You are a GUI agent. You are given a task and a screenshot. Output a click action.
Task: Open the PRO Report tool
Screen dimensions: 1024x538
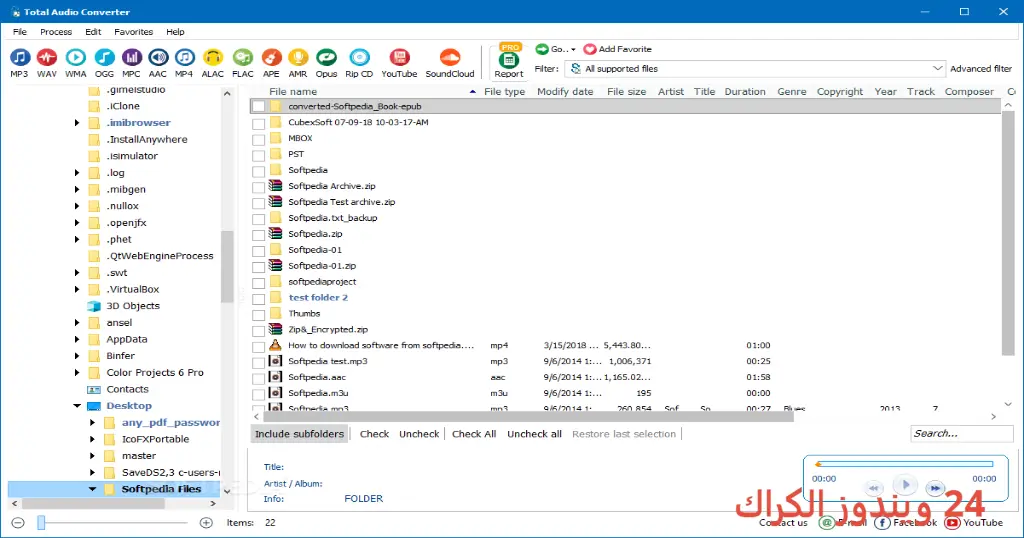(x=509, y=61)
